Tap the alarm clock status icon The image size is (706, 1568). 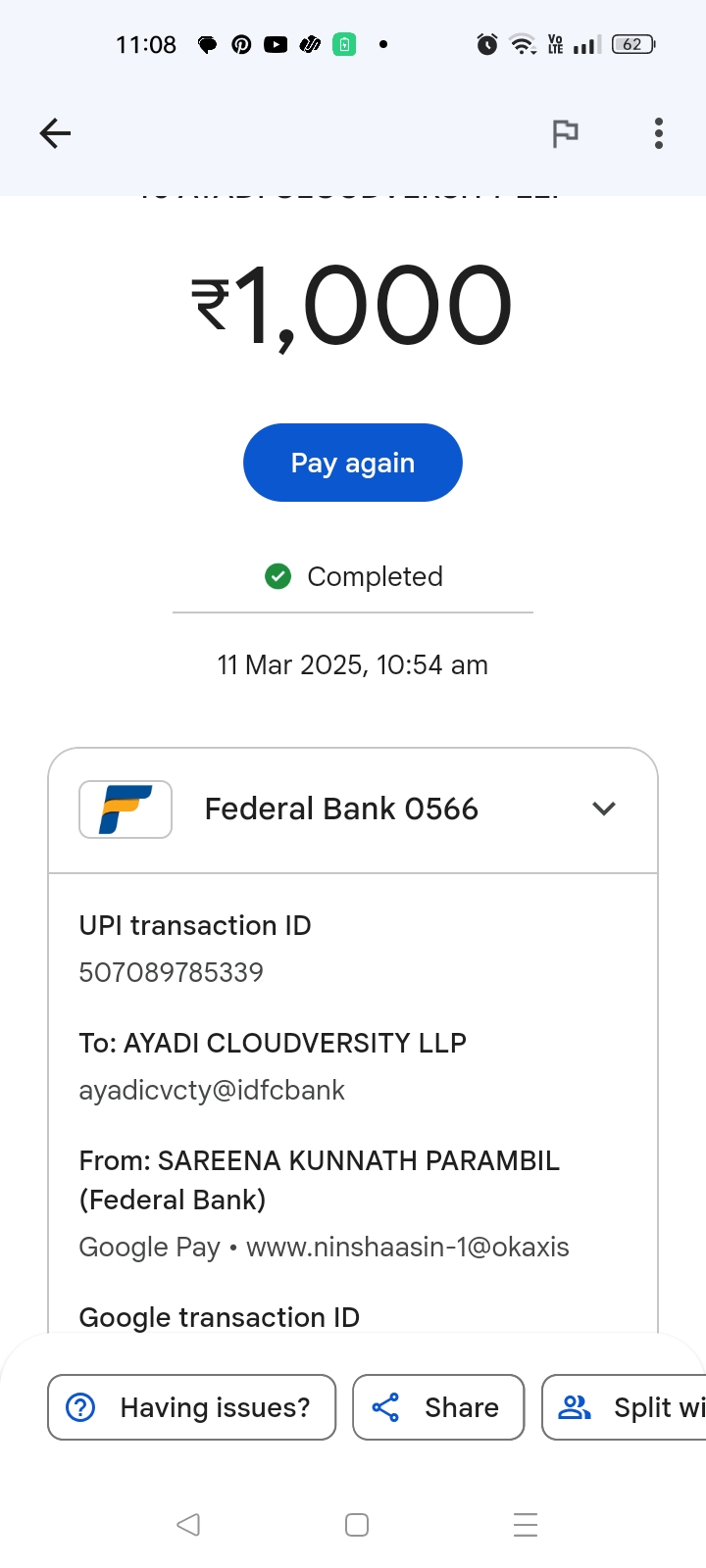coord(487,44)
